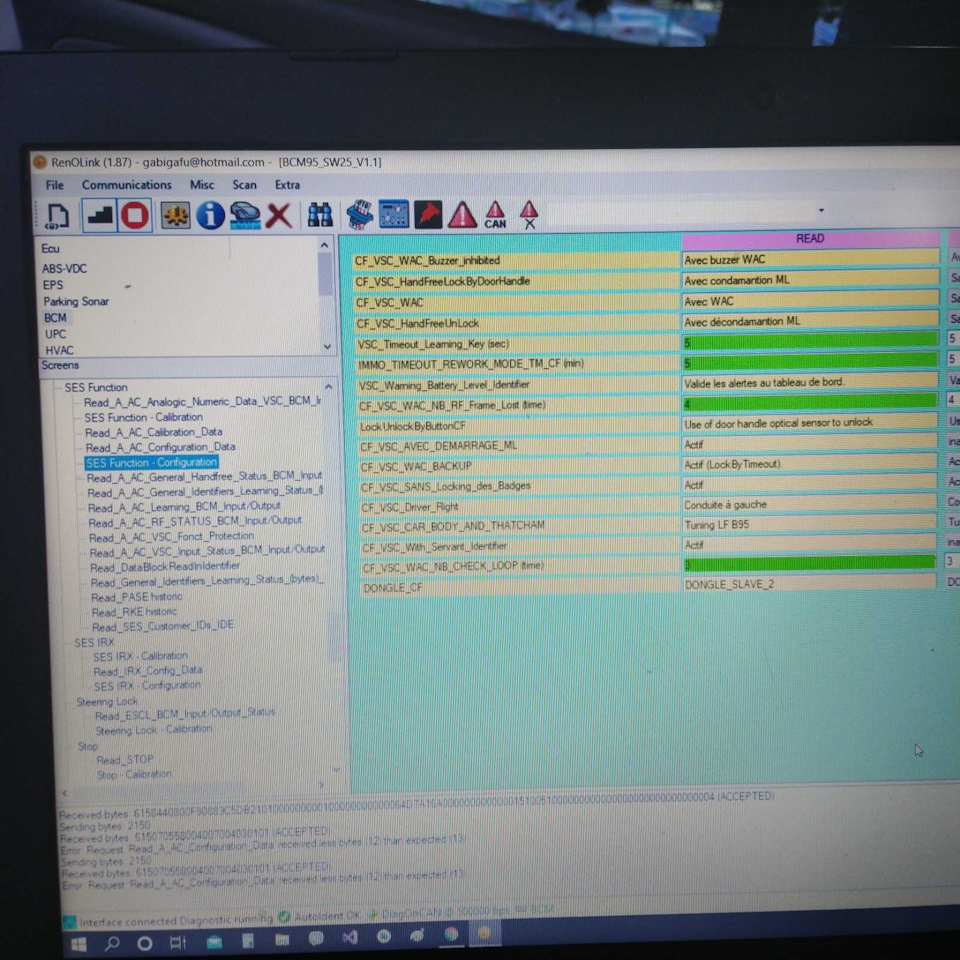This screenshot has height=960, width=960.
Task: Select BCM in the Ecu list
Action: (55, 318)
